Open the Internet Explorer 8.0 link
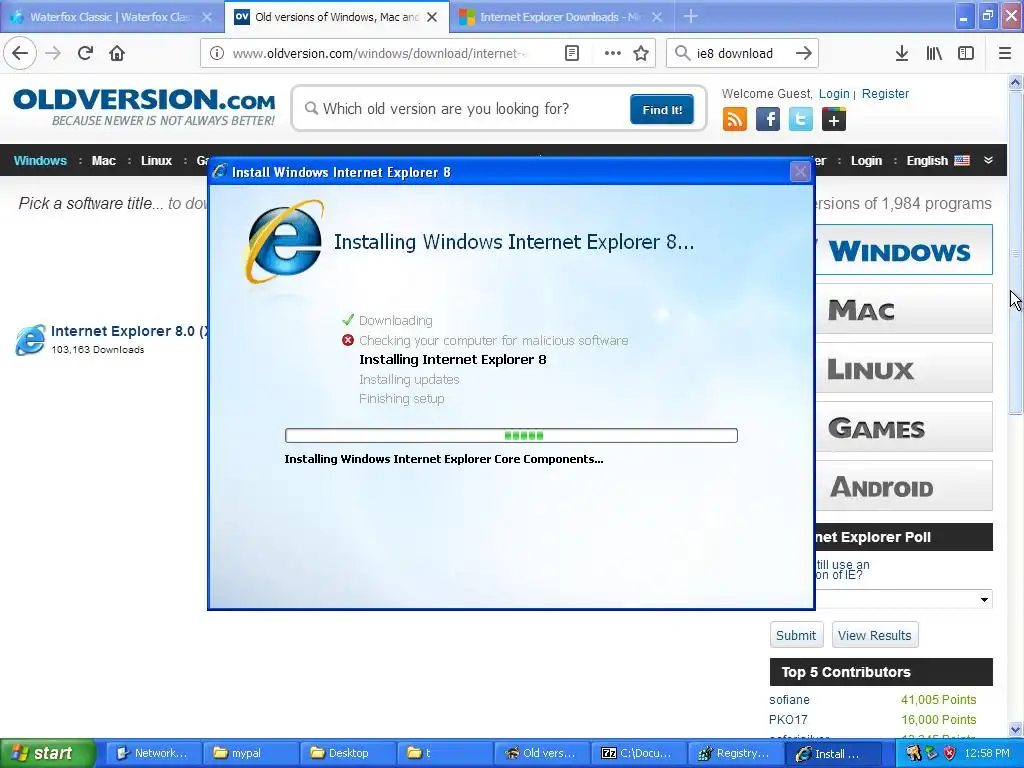 click(x=129, y=331)
